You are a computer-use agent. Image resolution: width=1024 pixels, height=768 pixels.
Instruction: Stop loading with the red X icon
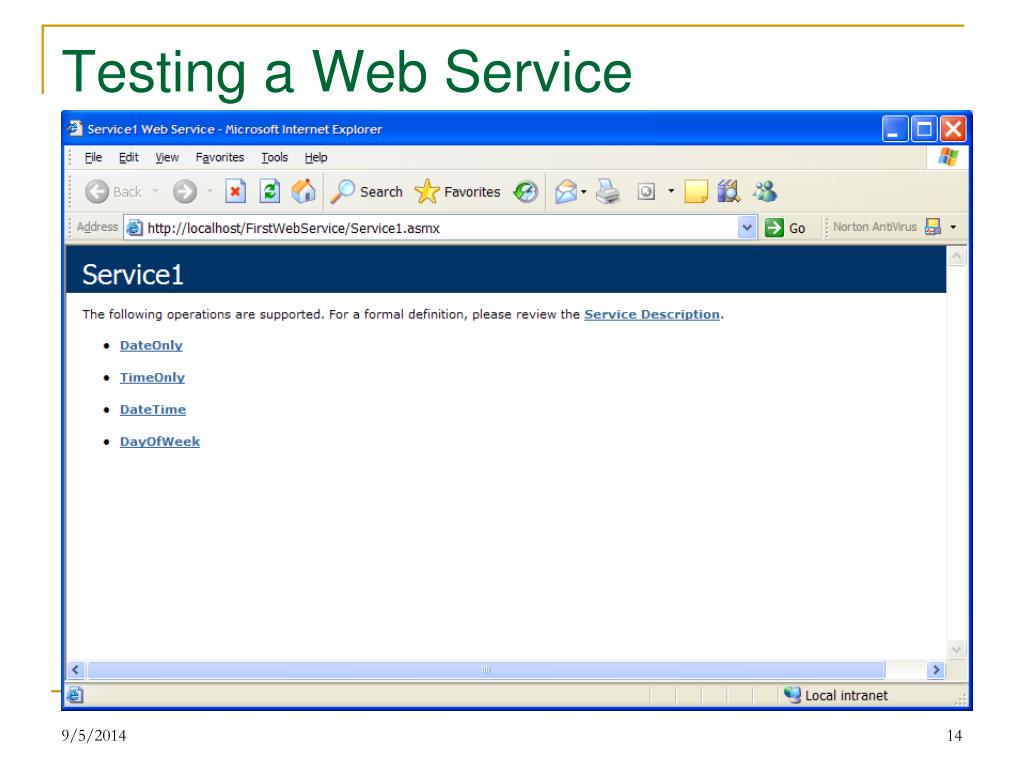pyautogui.click(x=235, y=192)
